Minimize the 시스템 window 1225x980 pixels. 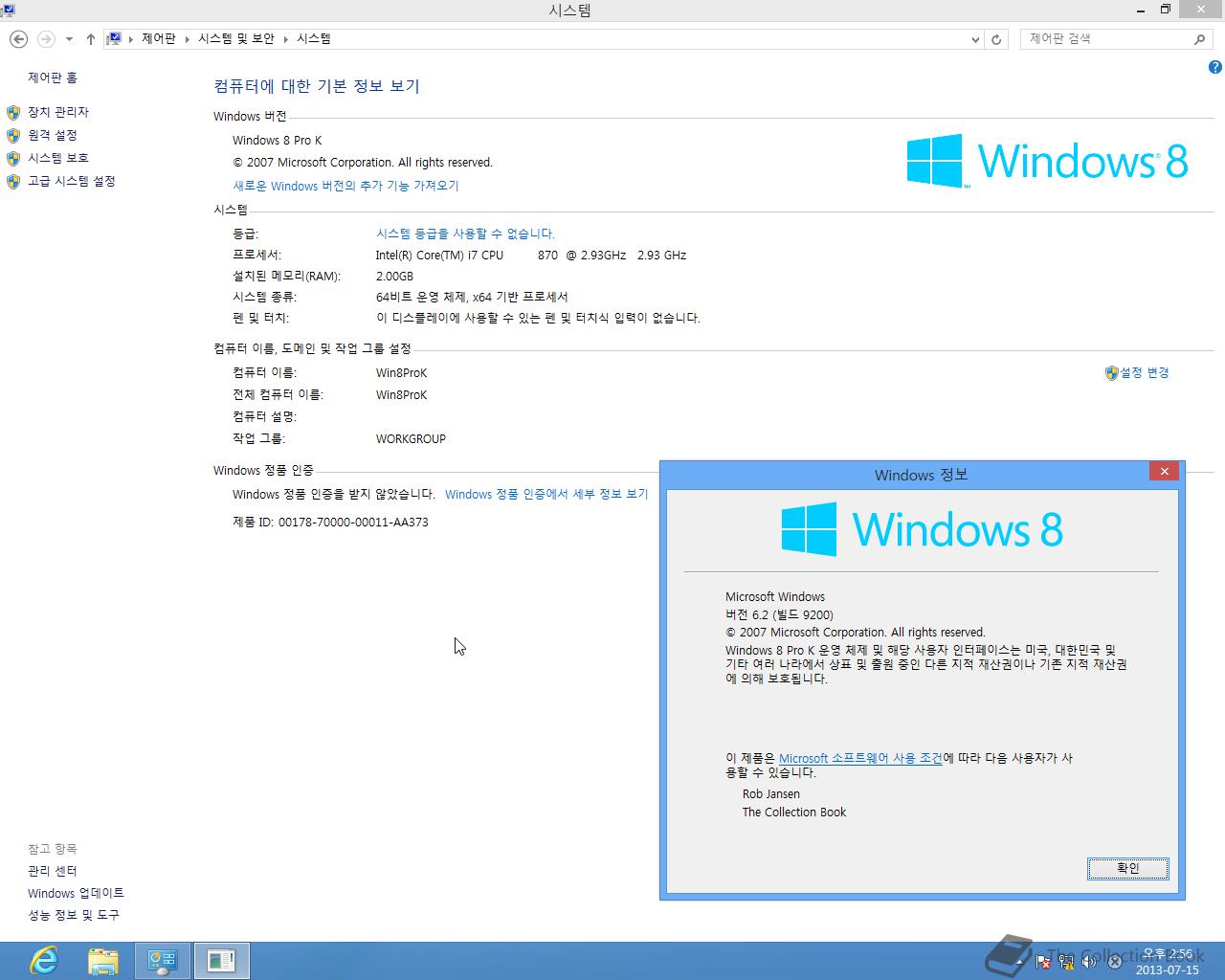[x=1140, y=10]
